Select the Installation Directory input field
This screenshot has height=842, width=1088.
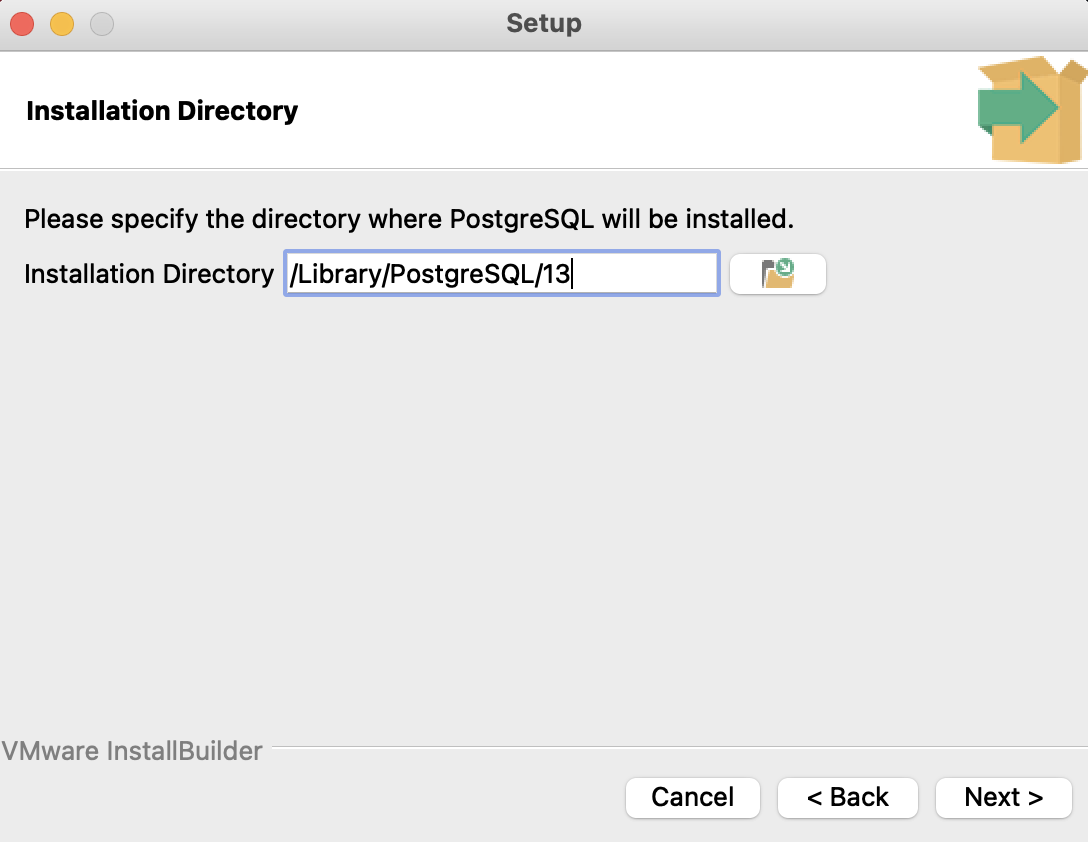[x=500, y=273]
